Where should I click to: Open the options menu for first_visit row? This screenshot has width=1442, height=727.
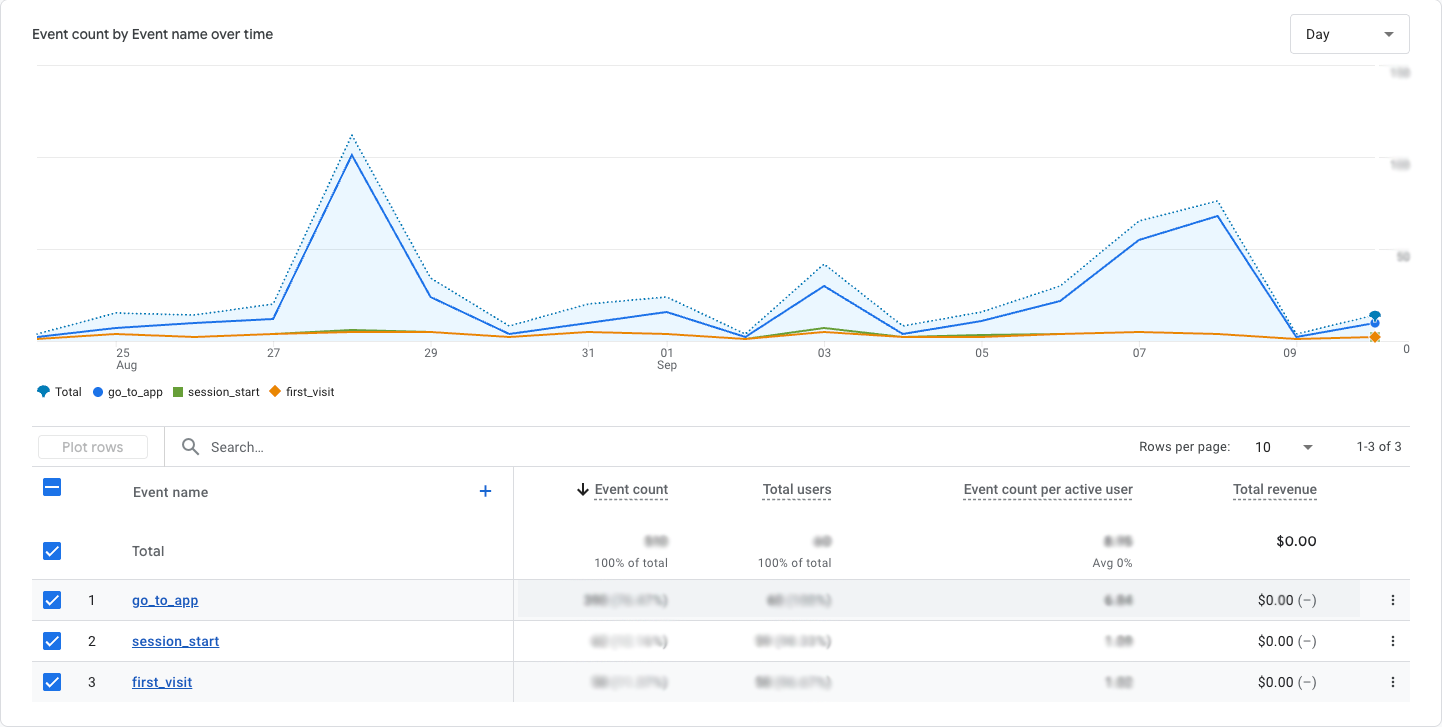[1393, 681]
